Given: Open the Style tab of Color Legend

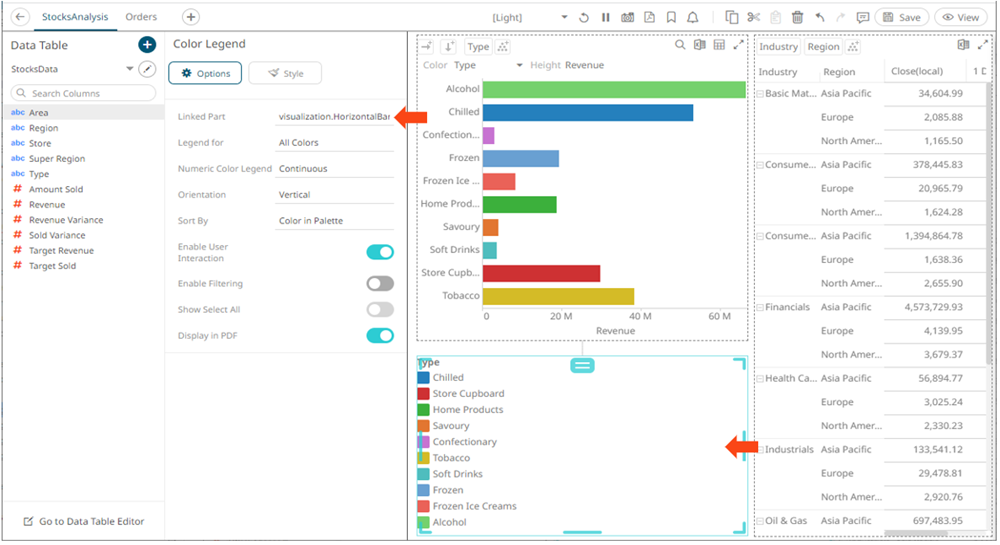Looking at the screenshot, I should pos(285,73).
